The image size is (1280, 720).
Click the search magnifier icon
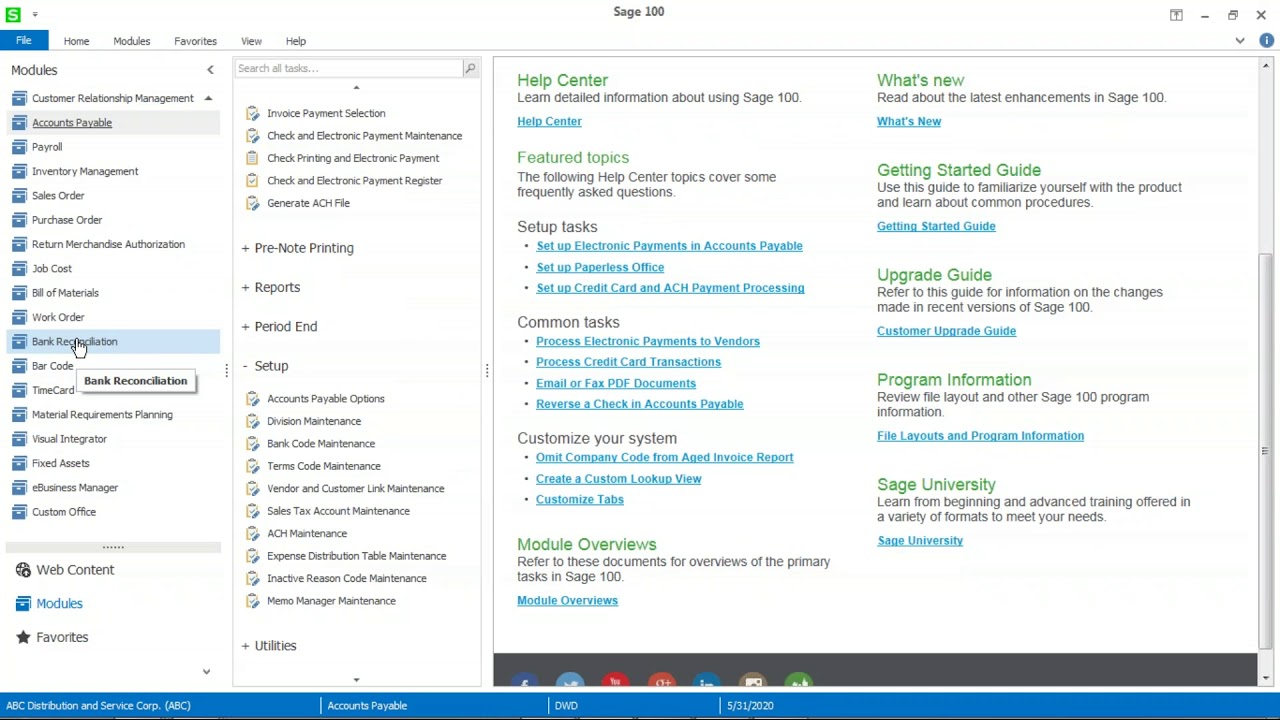point(470,68)
